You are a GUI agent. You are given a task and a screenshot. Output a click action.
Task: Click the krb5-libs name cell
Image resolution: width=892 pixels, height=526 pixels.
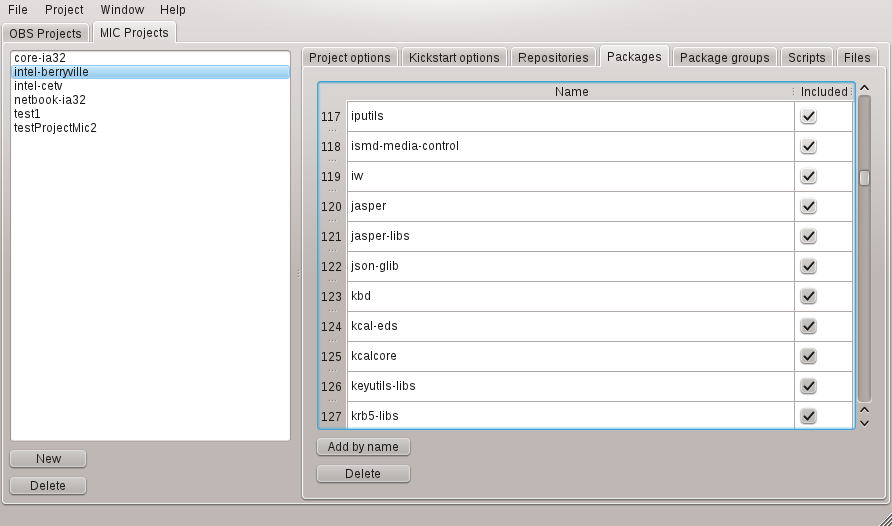click(x=571, y=416)
